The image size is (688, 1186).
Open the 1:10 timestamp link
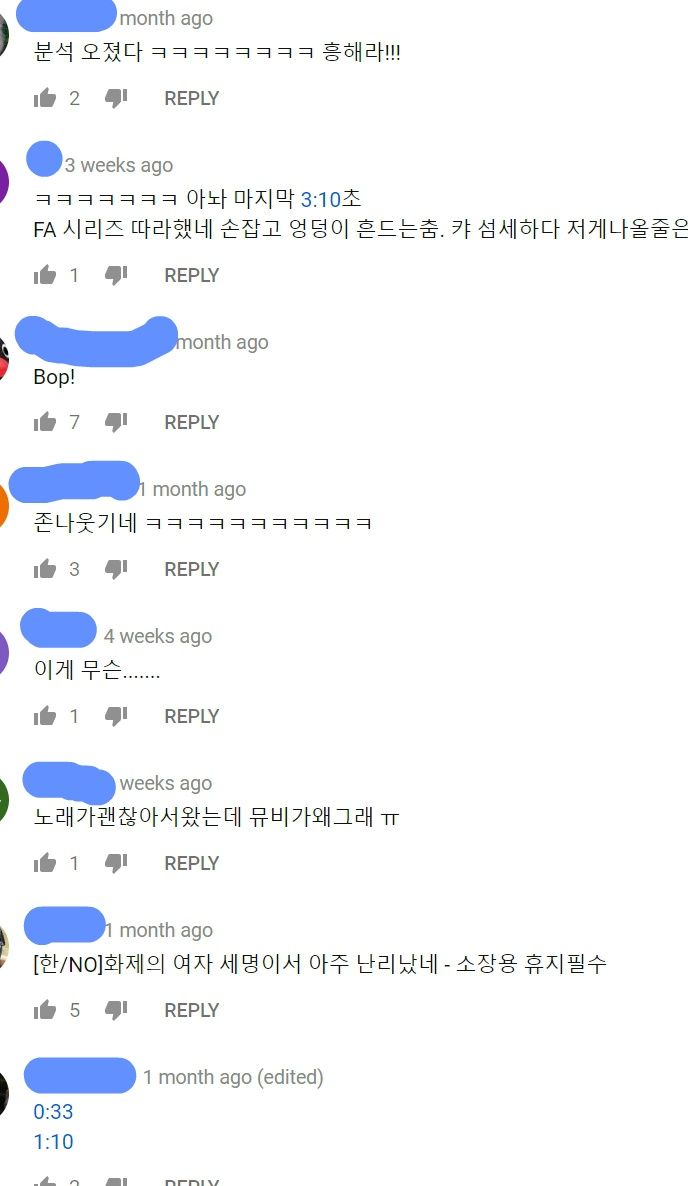tap(54, 1141)
